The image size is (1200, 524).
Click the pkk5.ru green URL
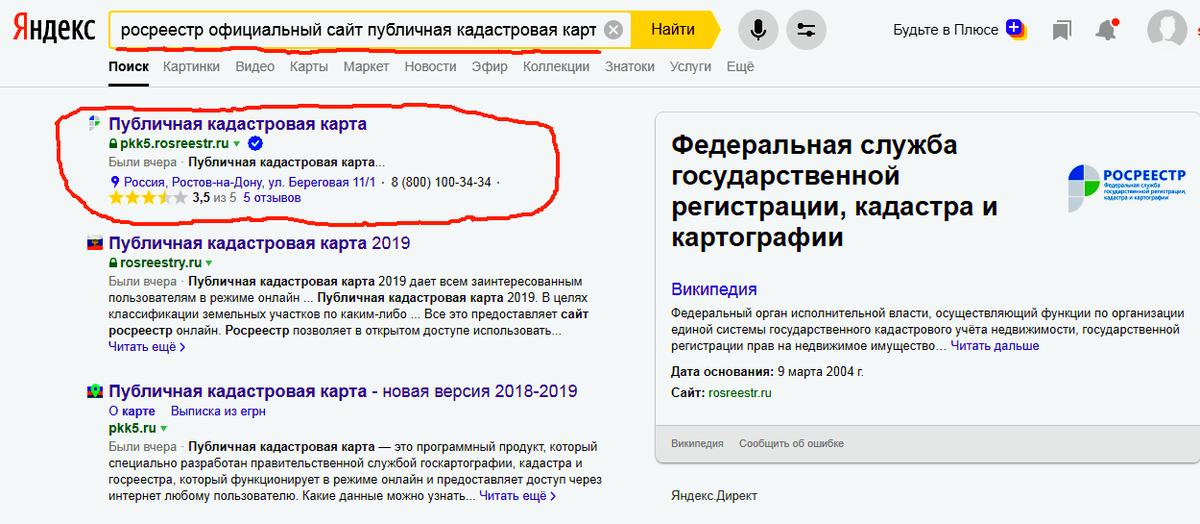132,428
